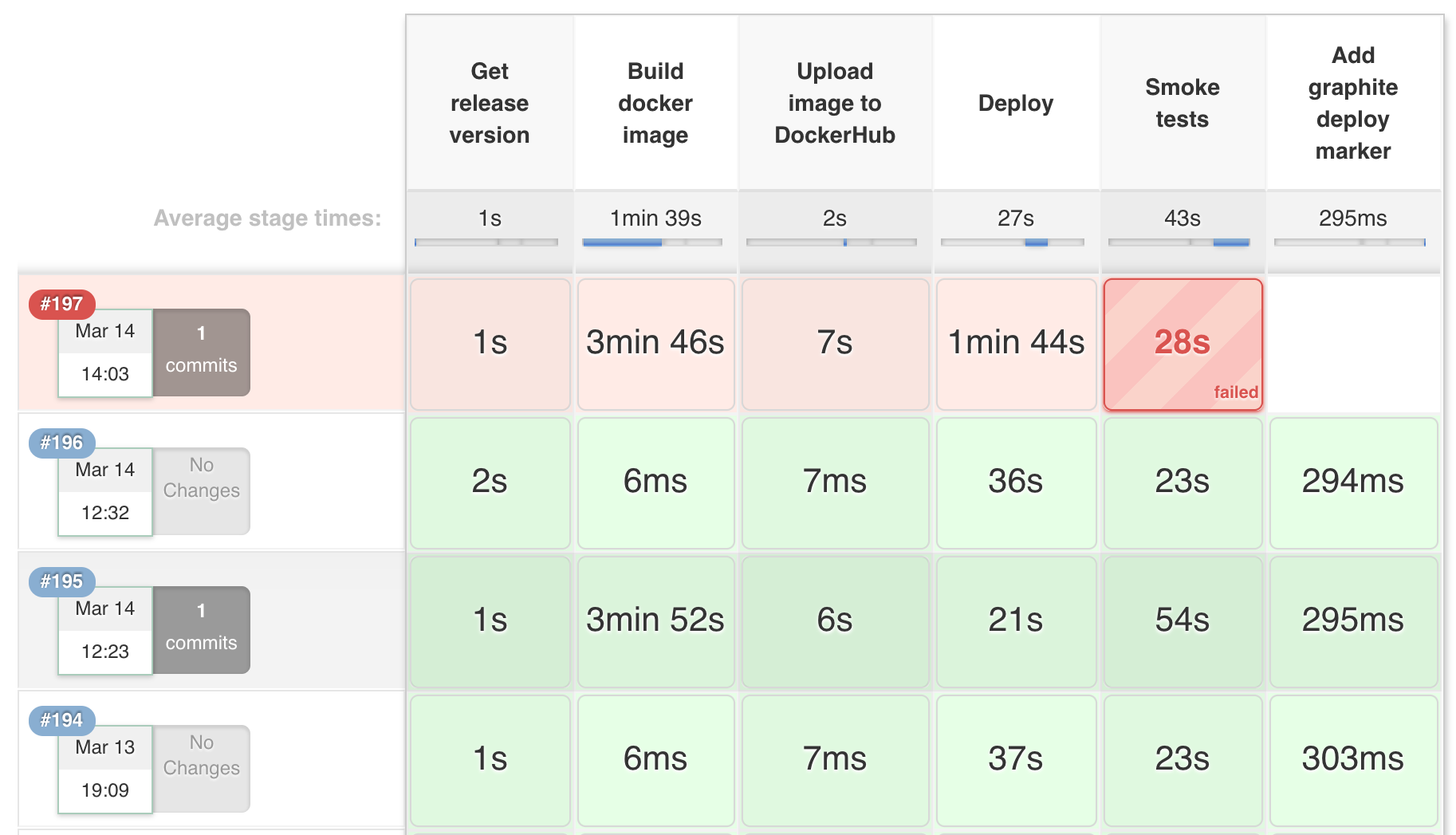Click the Smoke tests average time bar
The height and width of the screenshot is (835, 1456).
tap(1179, 242)
